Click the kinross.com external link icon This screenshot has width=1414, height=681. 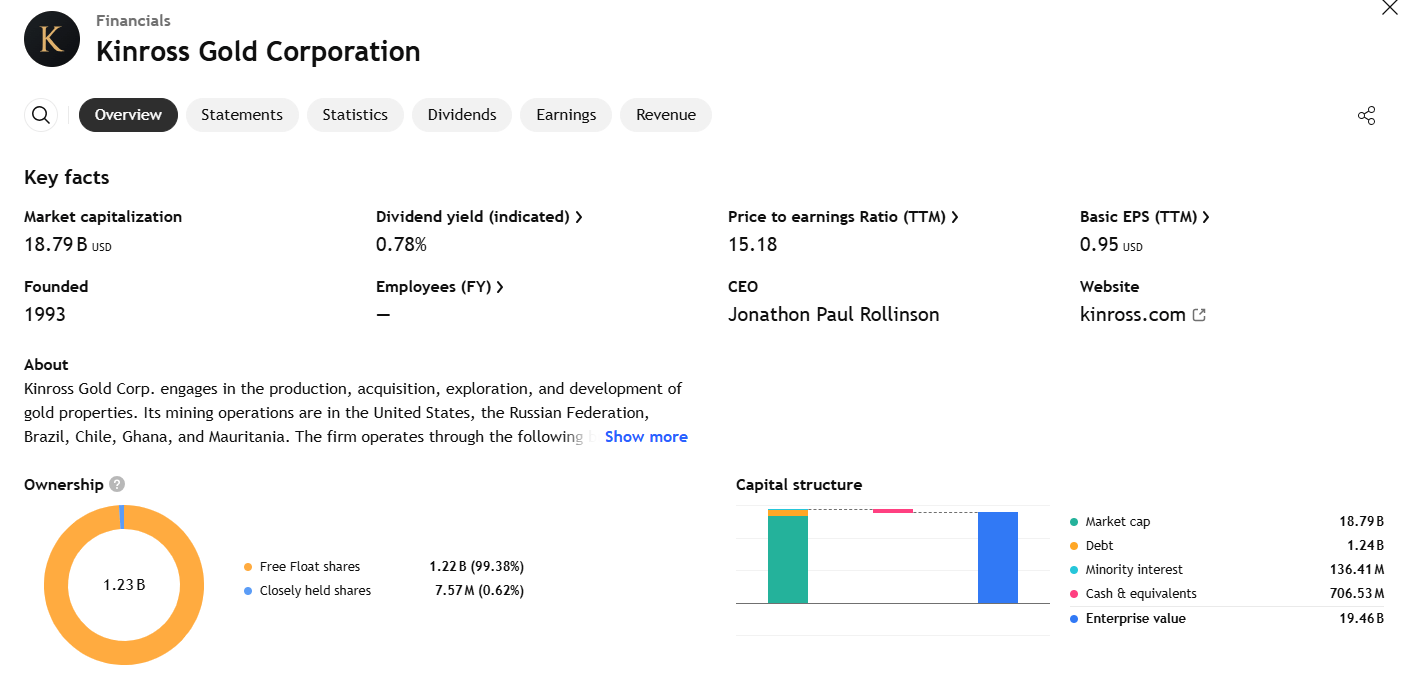(x=1200, y=315)
